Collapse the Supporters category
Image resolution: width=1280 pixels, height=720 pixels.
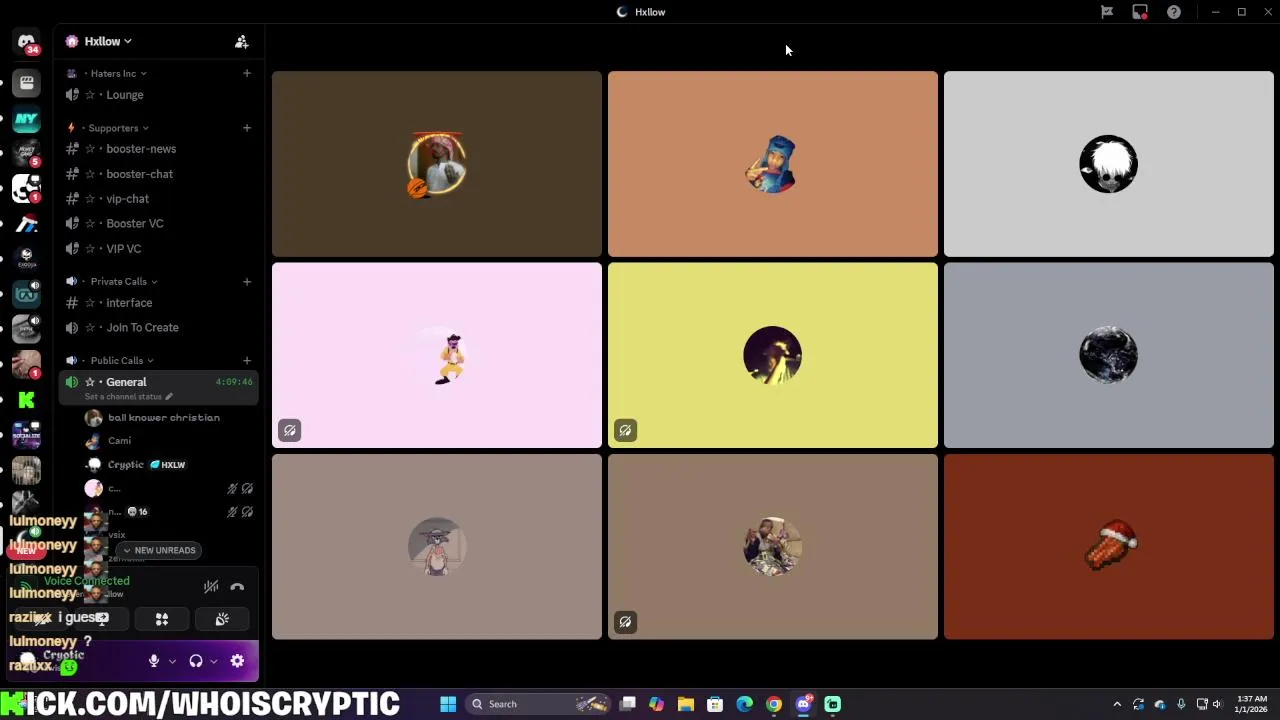coord(118,128)
